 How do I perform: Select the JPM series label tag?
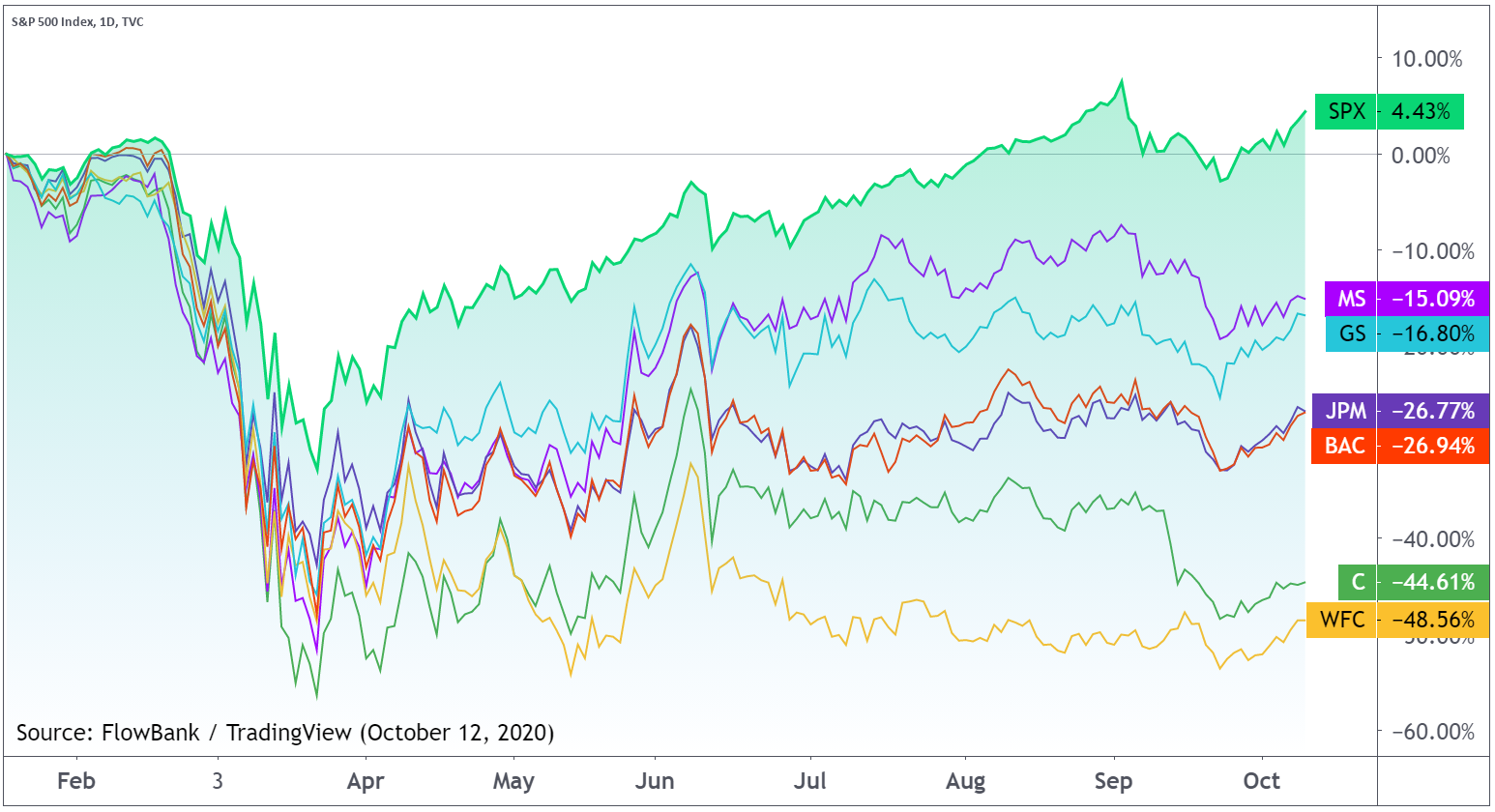tap(1345, 411)
